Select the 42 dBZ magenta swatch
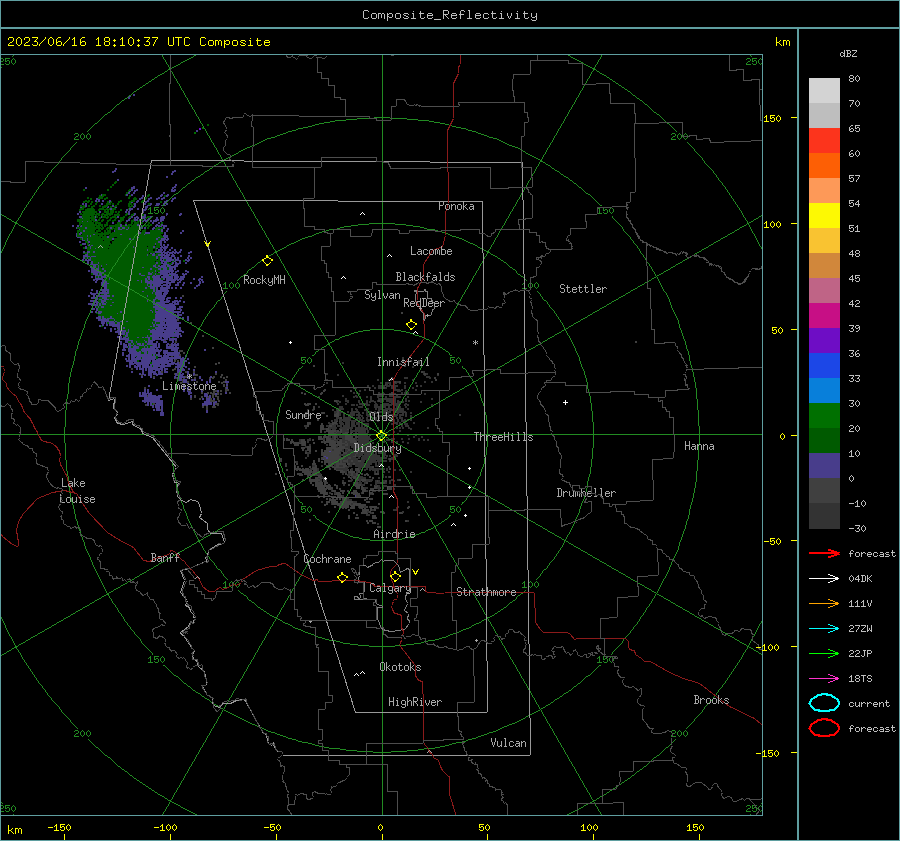This screenshot has height=841, width=900. 824,315
